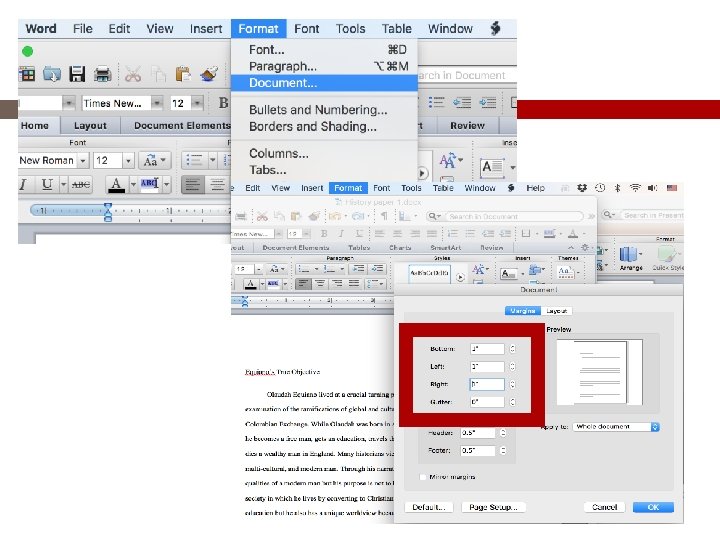720x540 pixels.
Task: Click the text highlight ABC icon in upper ribbon
Action: (149, 184)
